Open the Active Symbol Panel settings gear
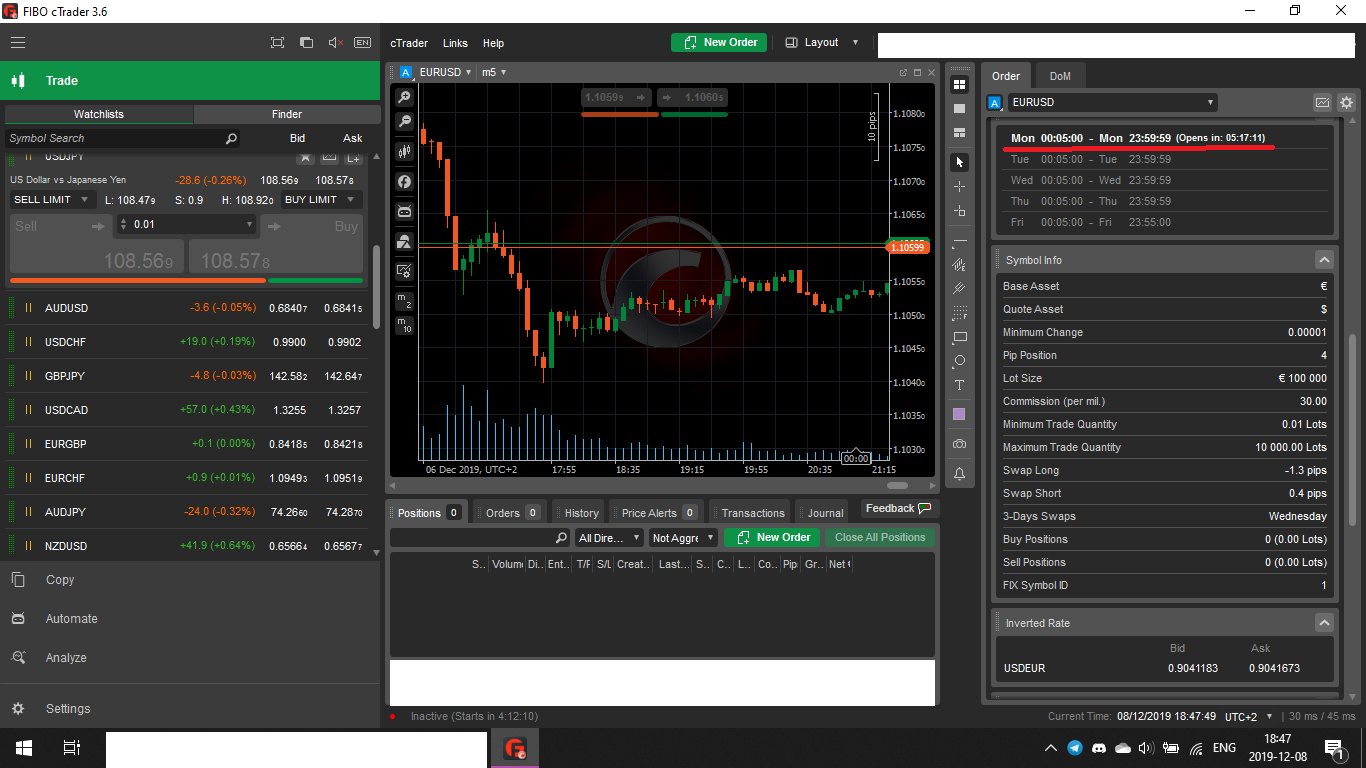Screen dimensions: 1366x768 pyautogui.click(x=1346, y=102)
